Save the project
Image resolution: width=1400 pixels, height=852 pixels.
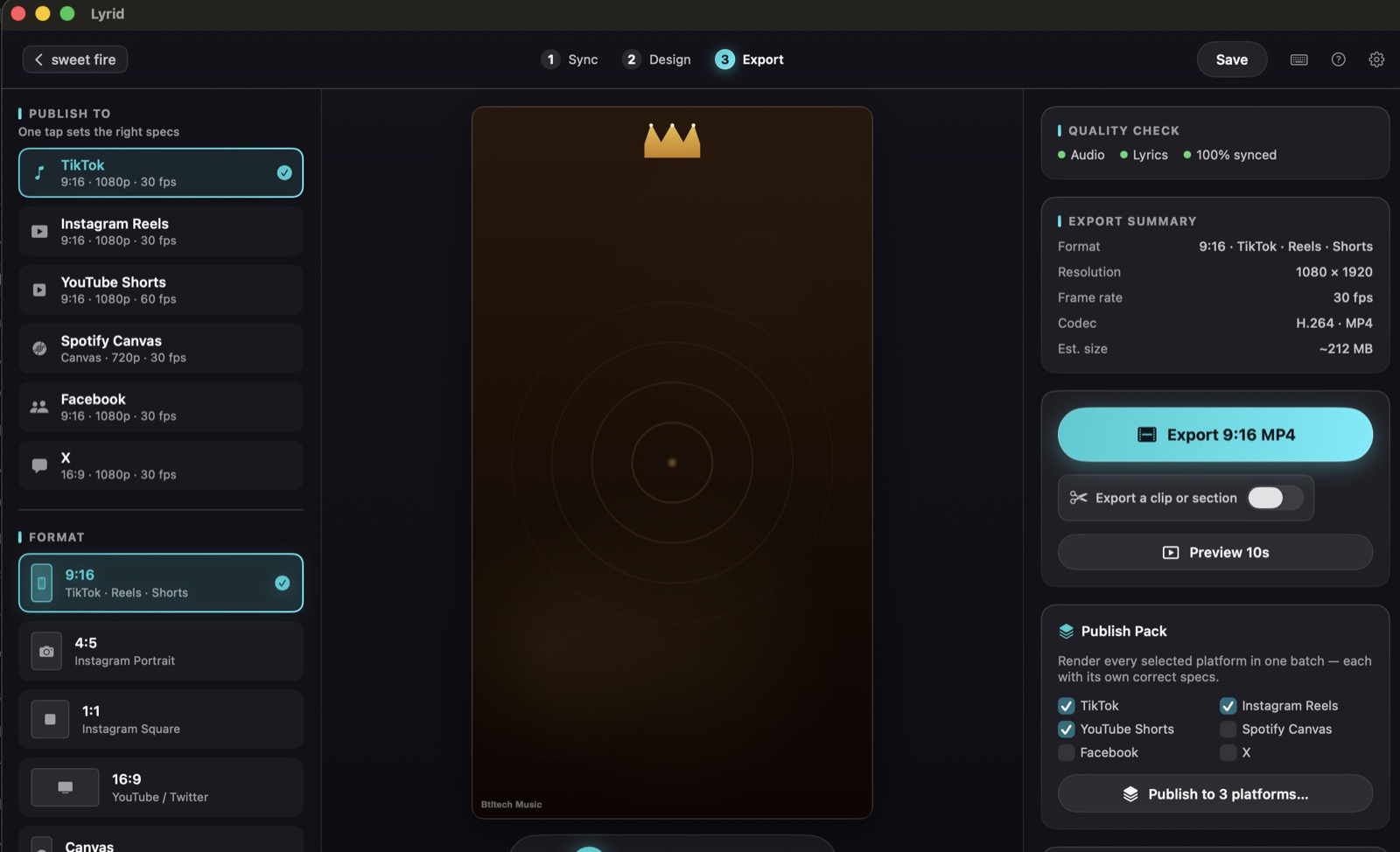[1231, 59]
